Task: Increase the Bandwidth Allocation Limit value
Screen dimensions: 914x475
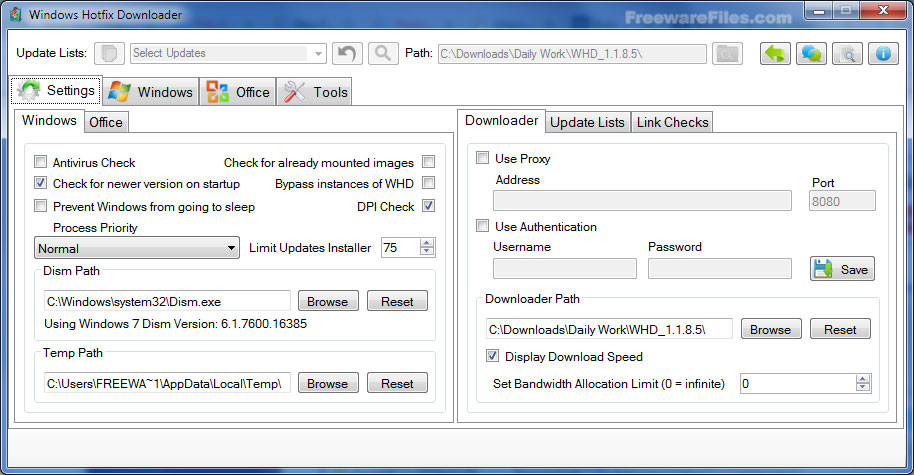Action: click(x=863, y=379)
